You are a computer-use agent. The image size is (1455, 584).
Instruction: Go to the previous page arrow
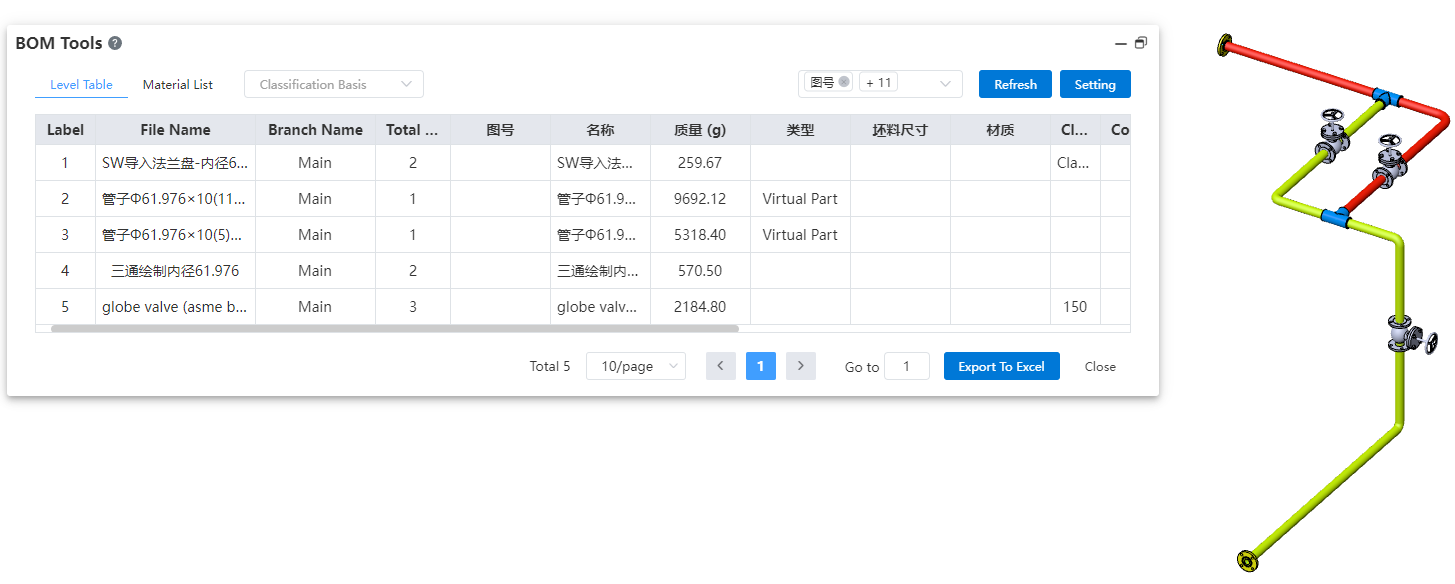click(x=720, y=366)
